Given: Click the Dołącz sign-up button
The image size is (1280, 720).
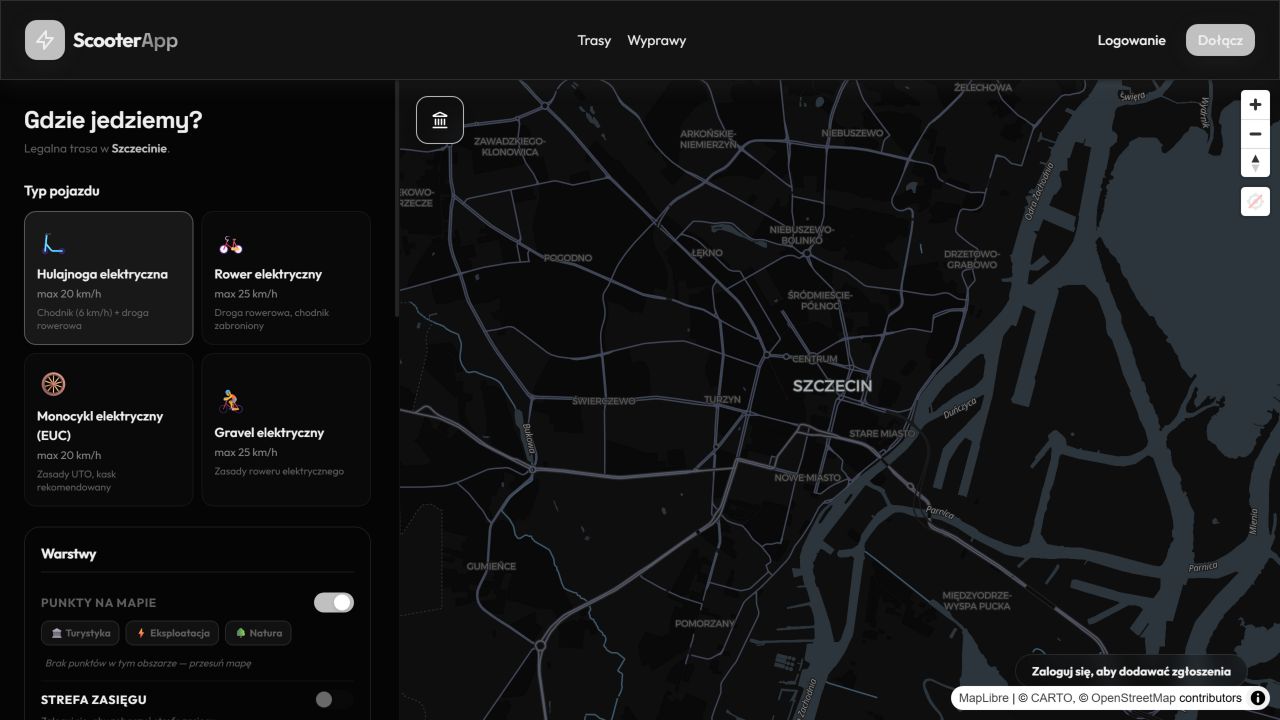Looking at the screenshot, I should point(1220,40).
